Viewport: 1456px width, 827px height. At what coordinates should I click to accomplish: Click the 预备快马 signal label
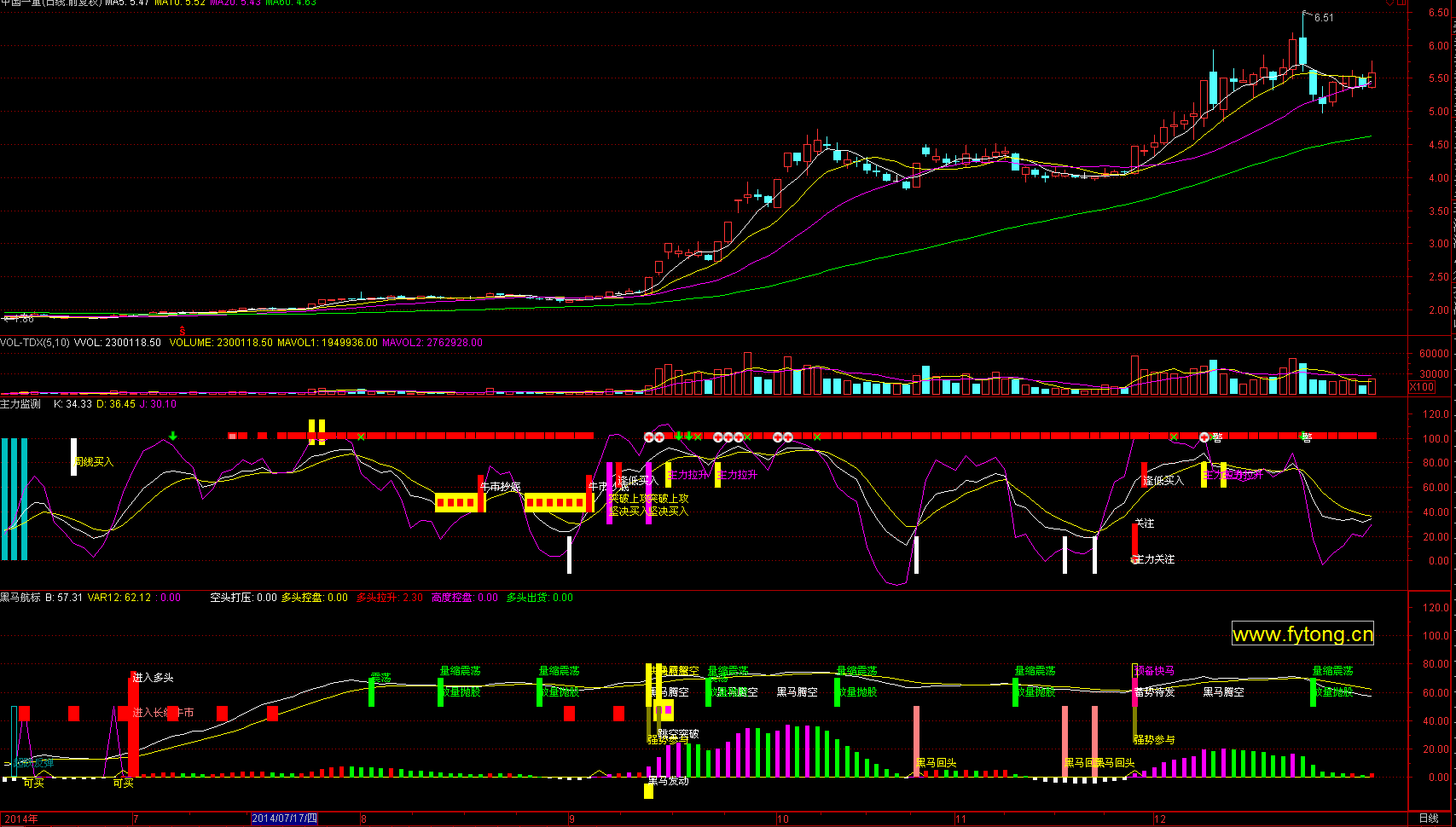[x=1155, y=671]
